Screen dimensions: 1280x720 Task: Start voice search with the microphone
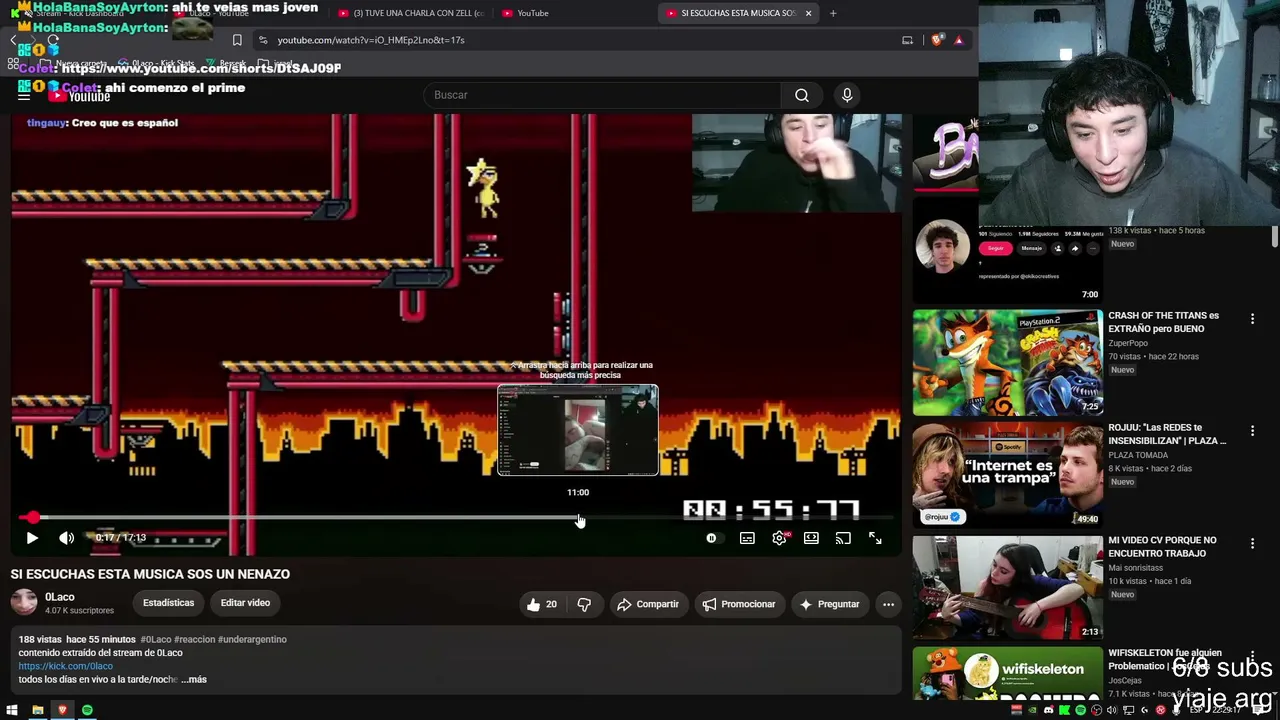pyautogui.click(x=847, y=95)
